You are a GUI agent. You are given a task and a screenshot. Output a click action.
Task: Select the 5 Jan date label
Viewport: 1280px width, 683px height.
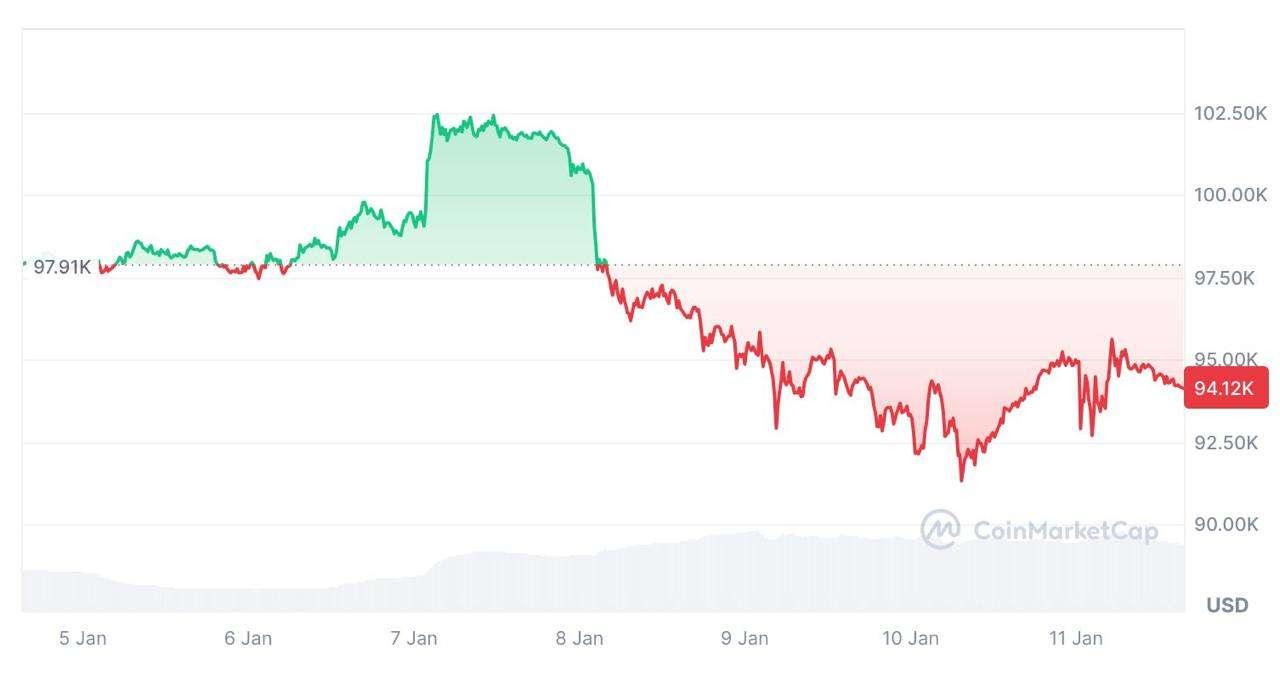coord(83,639)
